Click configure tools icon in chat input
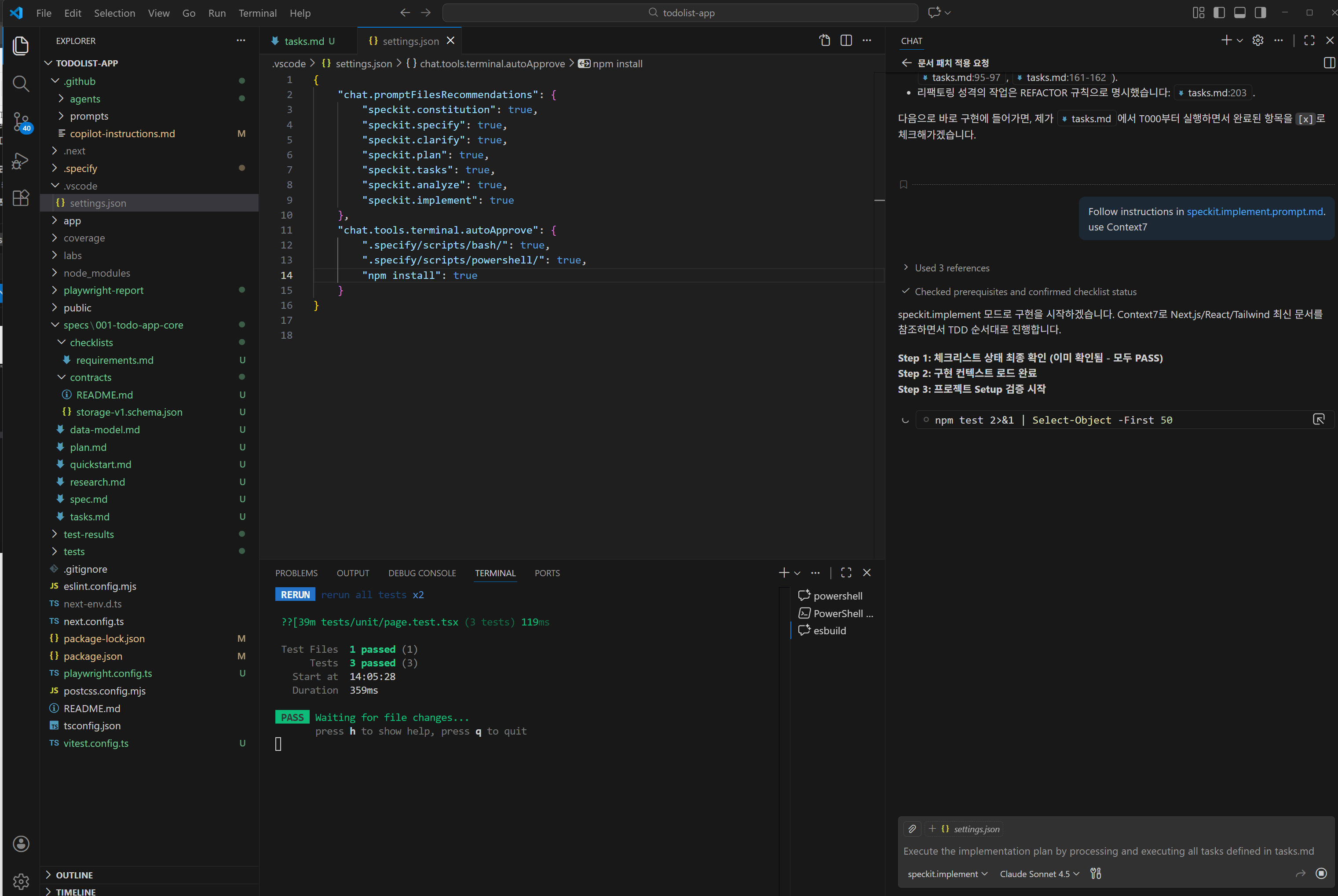The height and width of the screenshot is (896, 1338). (1095, 873)
